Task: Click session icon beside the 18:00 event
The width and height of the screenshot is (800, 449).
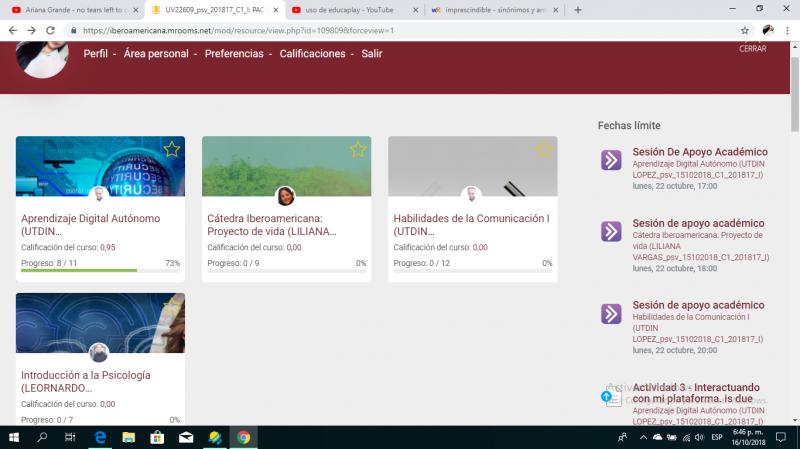Action: pos(611,232)
